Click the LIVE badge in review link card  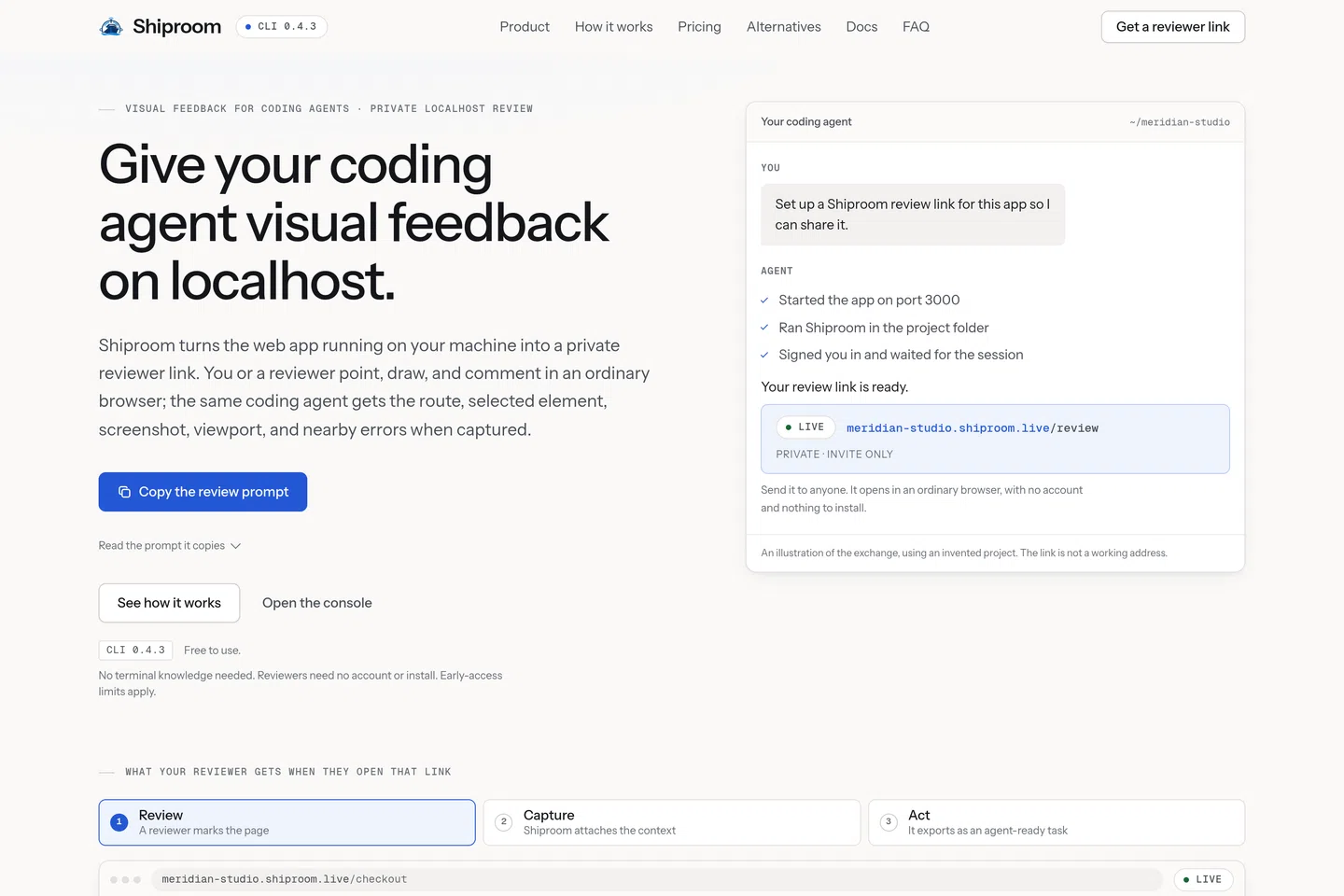[x=805, y=427]
